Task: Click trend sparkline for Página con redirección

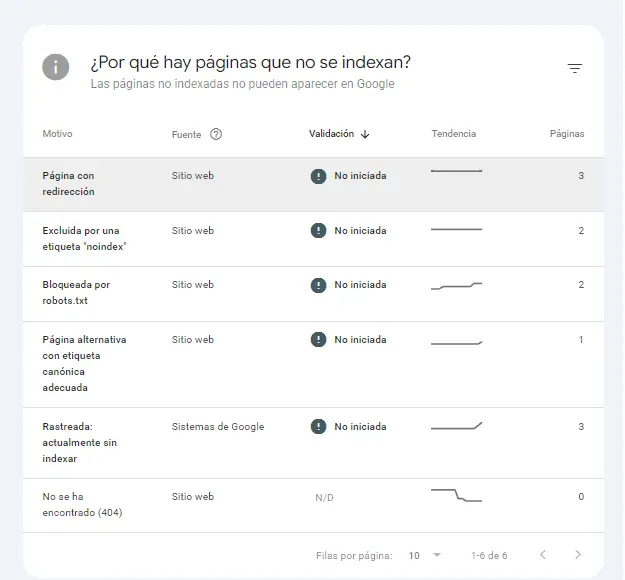Action: pyautogui.click(x=456, y=171)
